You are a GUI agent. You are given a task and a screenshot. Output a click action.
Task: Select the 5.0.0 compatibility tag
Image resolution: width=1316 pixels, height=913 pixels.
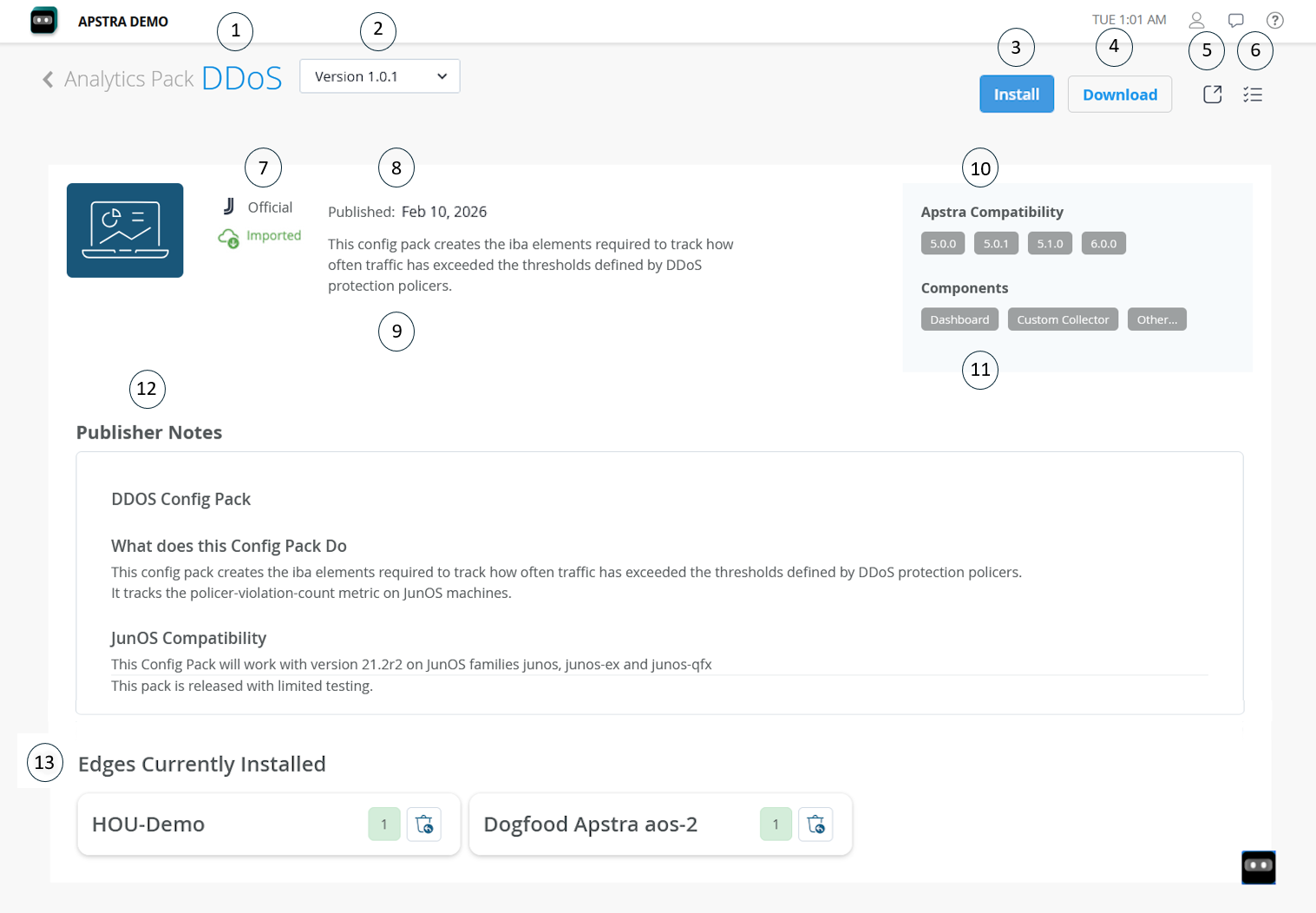tap(943, 244)
